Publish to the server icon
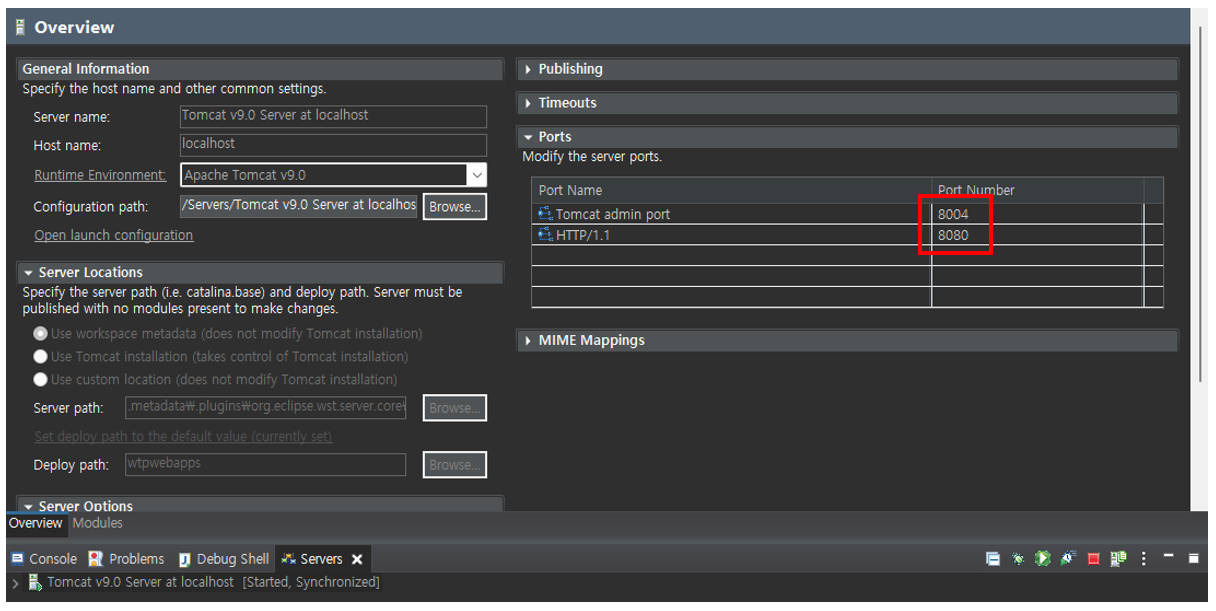 [1118, 559]
